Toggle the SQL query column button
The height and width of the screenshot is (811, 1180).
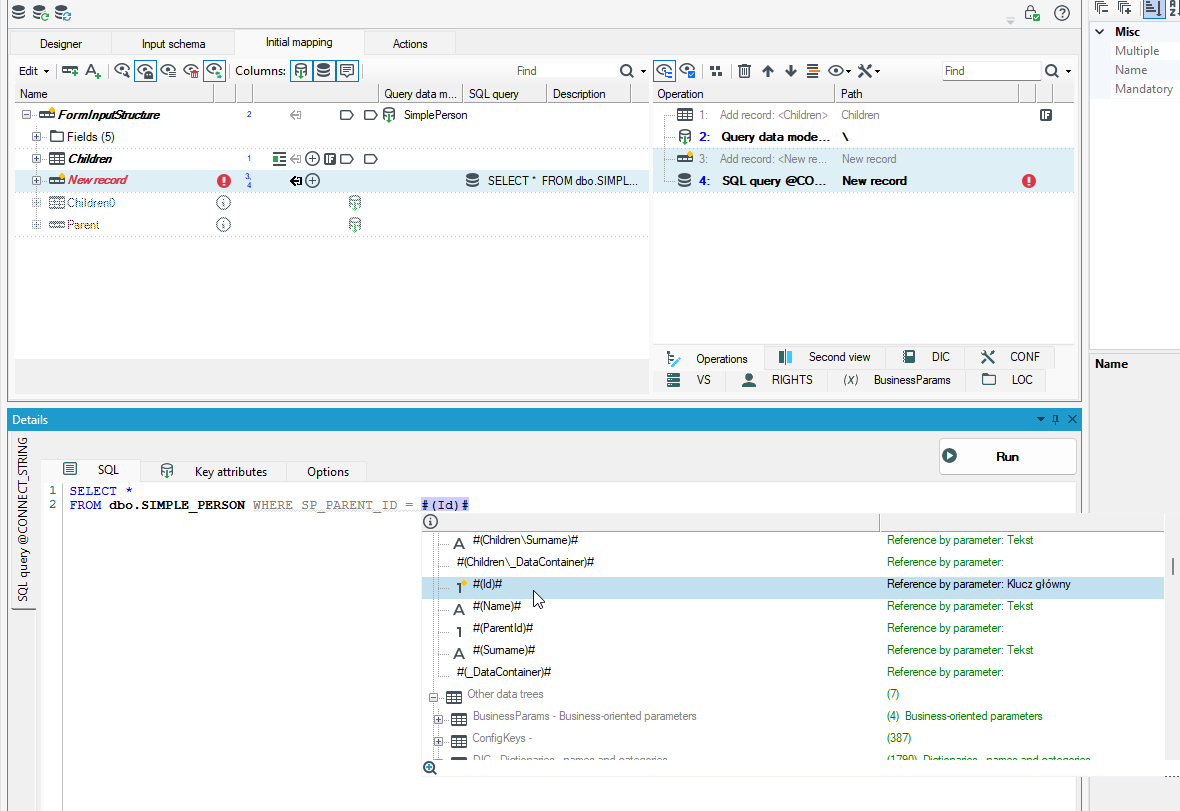(x=324, y=71)
